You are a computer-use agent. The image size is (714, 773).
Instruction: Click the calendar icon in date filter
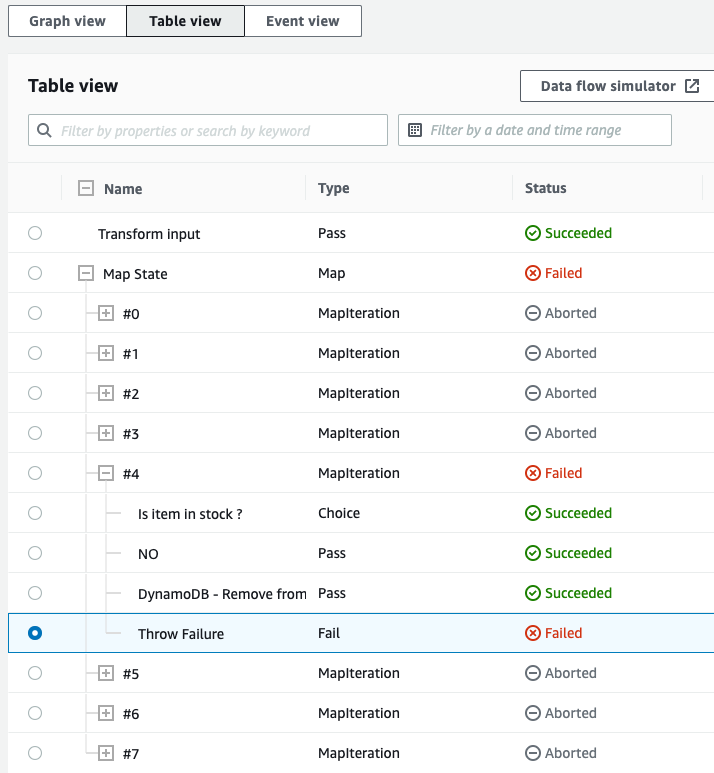pos(415,130)
